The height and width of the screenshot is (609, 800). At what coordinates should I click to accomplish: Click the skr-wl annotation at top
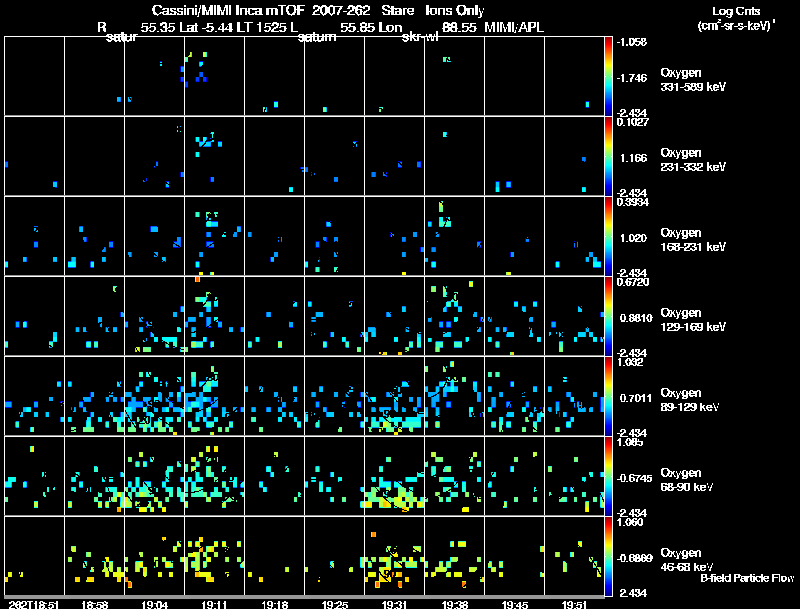click(x=420, y=37)
